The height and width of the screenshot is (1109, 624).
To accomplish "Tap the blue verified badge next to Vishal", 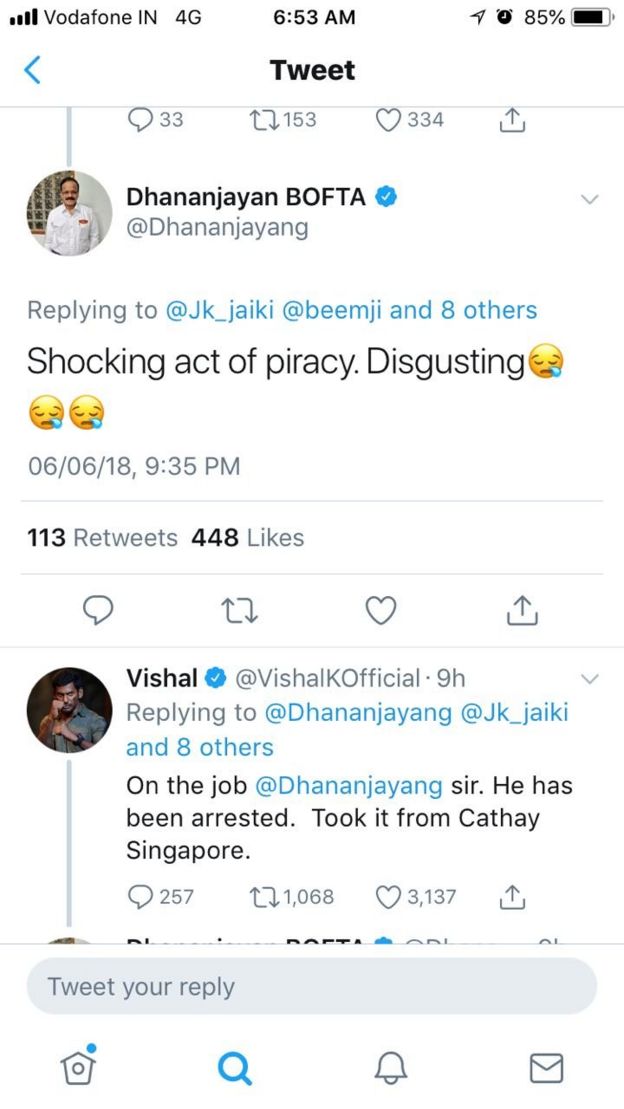I will click(215, 677).
